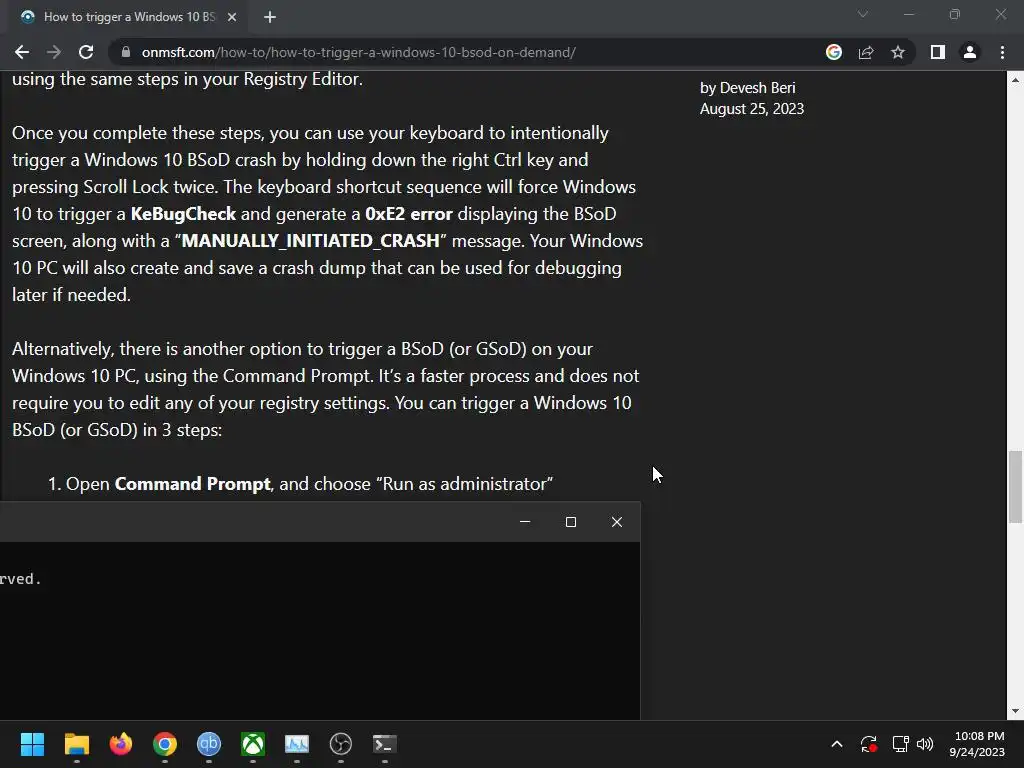Click inside the Command Prompt console area
Screen dimensions: 1024x768
pos(320,631)
